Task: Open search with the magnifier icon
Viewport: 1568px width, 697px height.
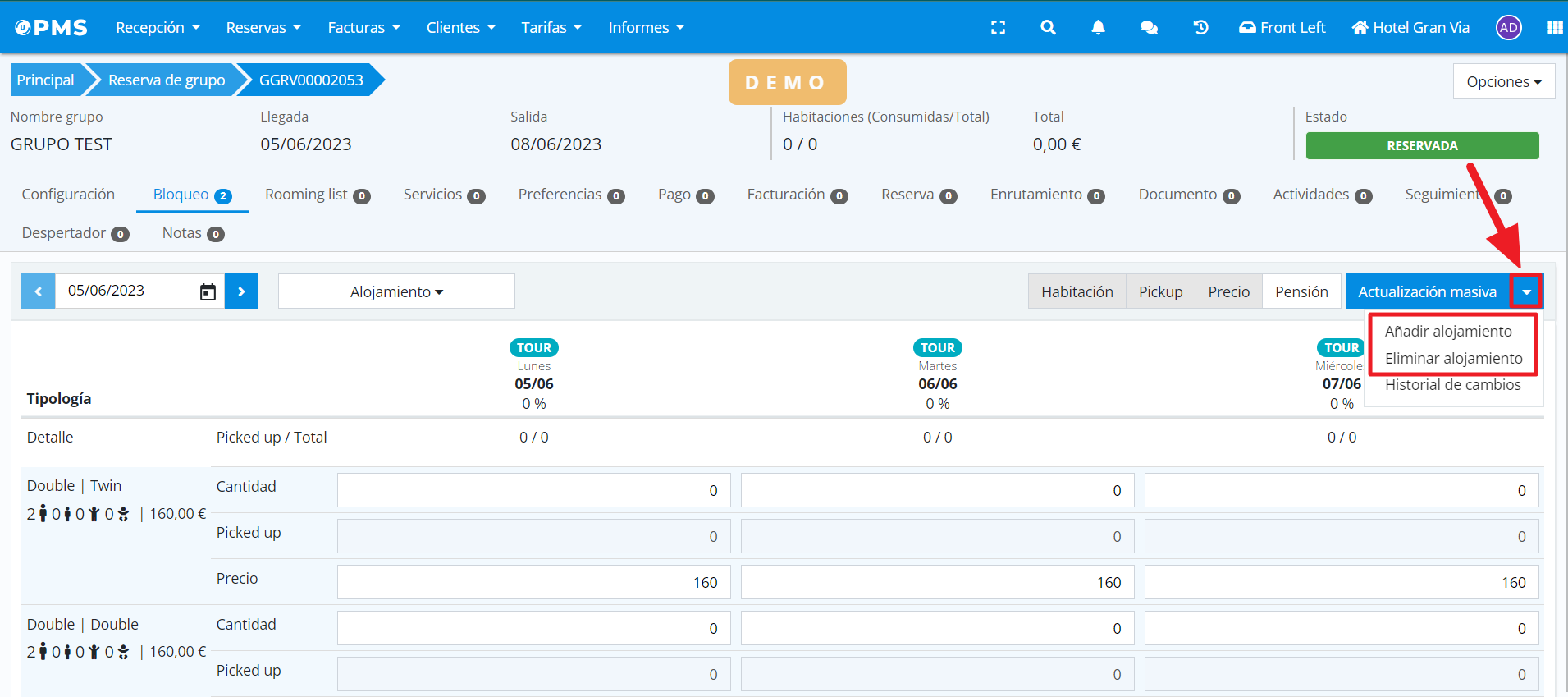Action: click(1048, 28)
